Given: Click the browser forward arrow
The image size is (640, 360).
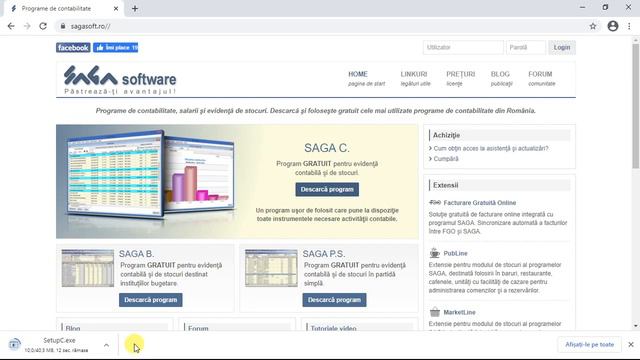Looking at the screenshot, I should tap(27, 26).
